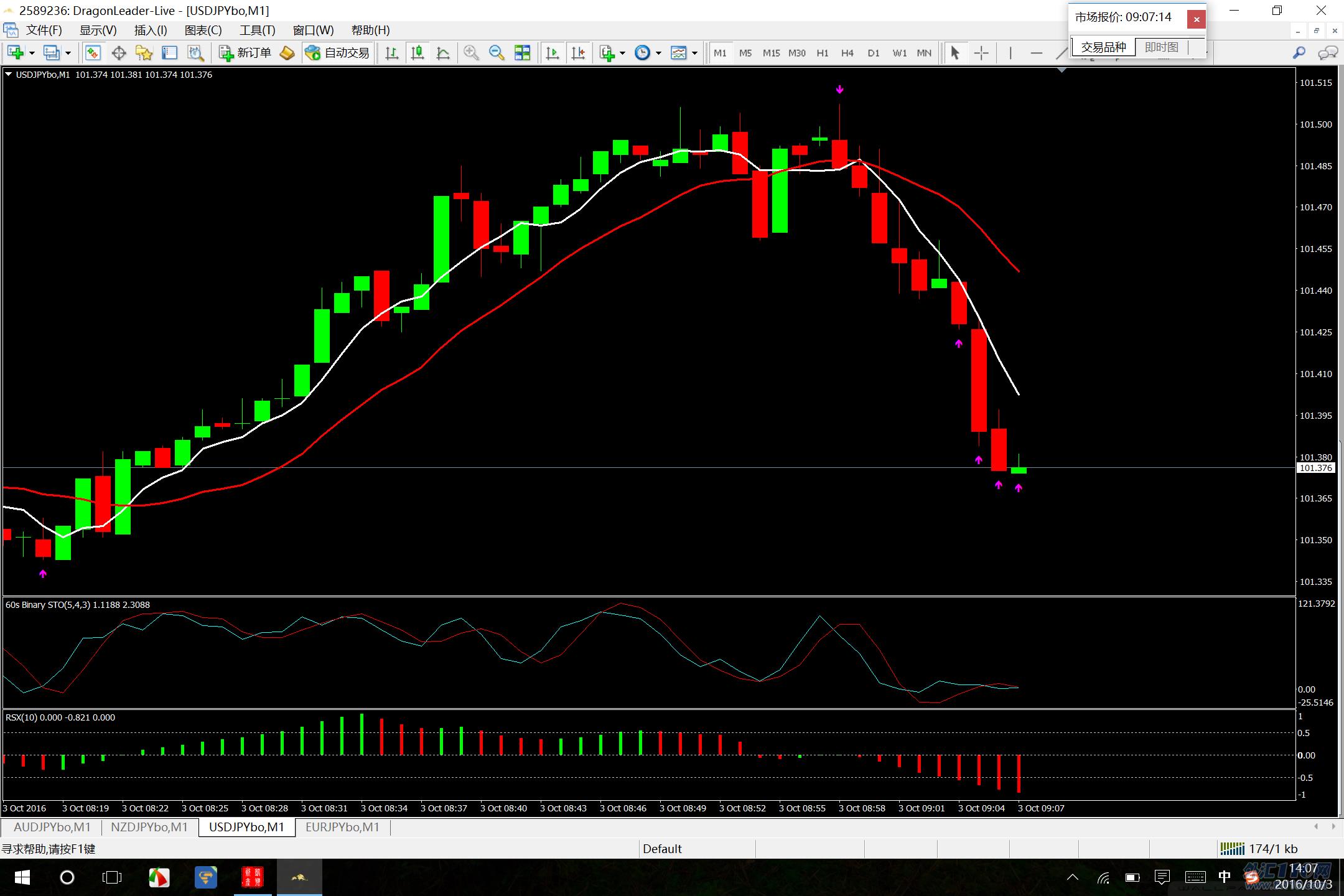Open the profiles dropdown arrow
1344x896 pixels.
(68, 54)
